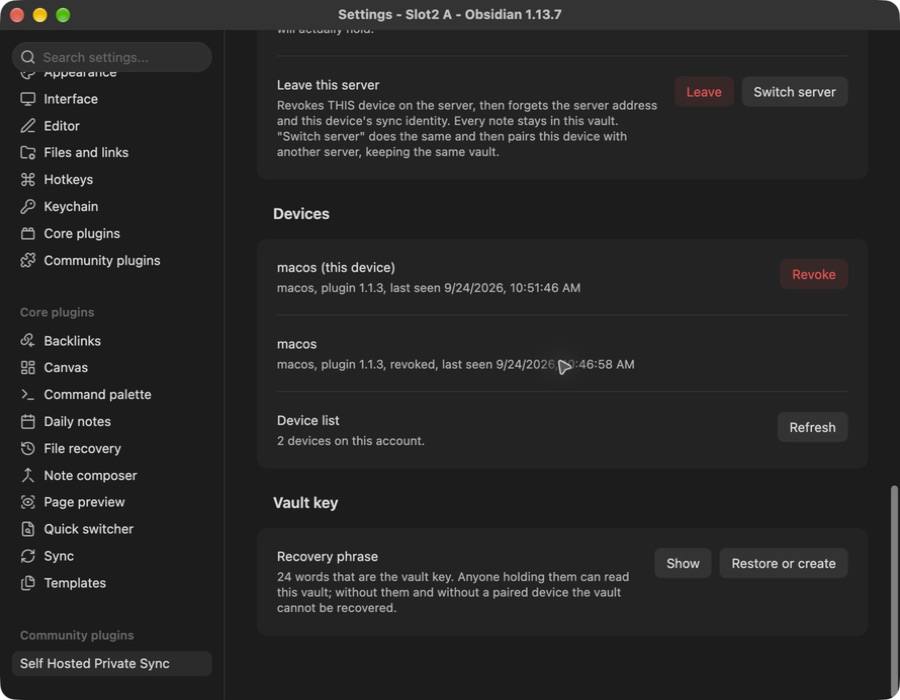Click the Sync circular arrows icon
This screenshot has width=900, height=700.
click(x=28, y=556)
